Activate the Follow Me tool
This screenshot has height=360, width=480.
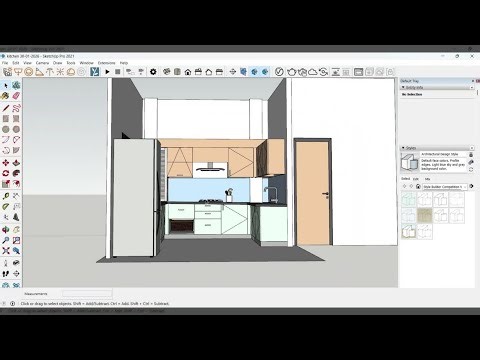[16, 173]
